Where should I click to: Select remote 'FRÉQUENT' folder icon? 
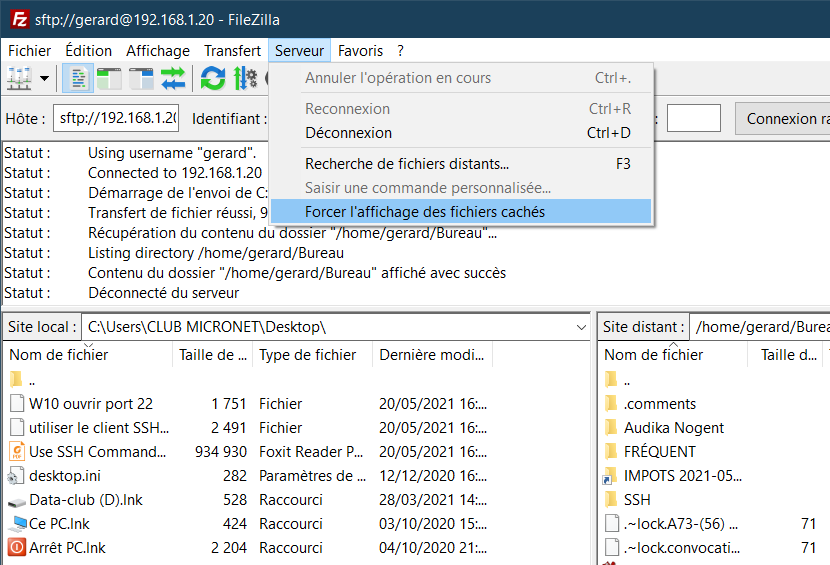tap(611, 451)
